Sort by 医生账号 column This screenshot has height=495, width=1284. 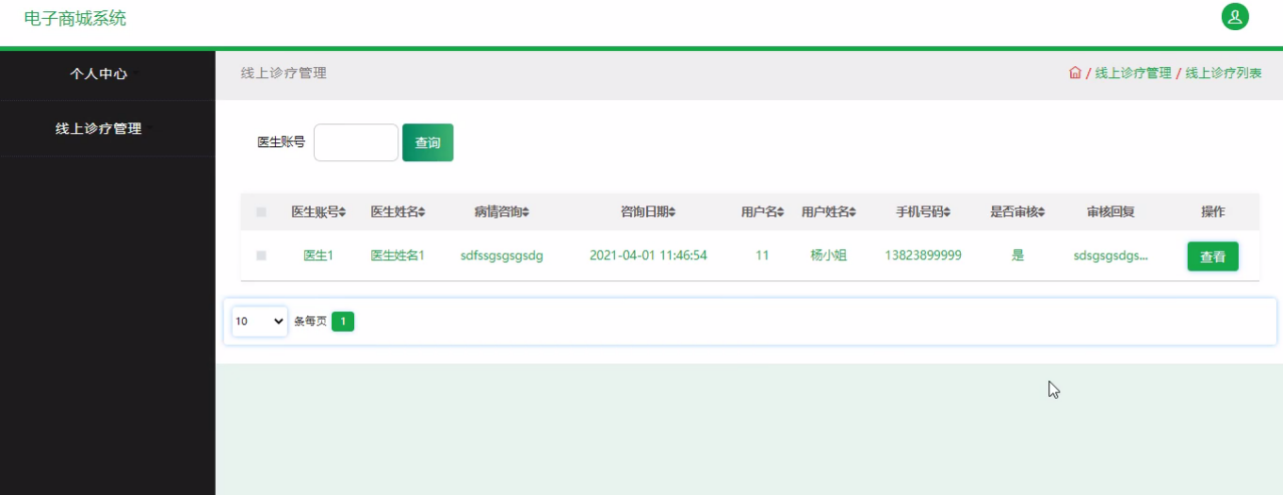click(x=318, y=212)
